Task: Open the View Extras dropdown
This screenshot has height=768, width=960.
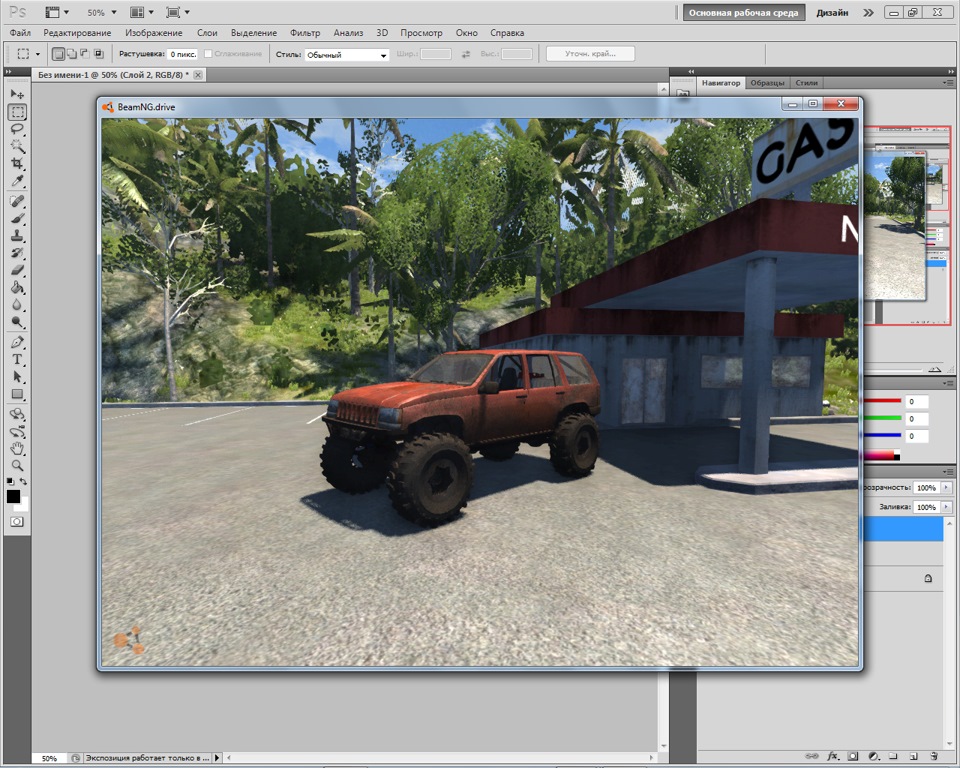Action: click(57, 12)
